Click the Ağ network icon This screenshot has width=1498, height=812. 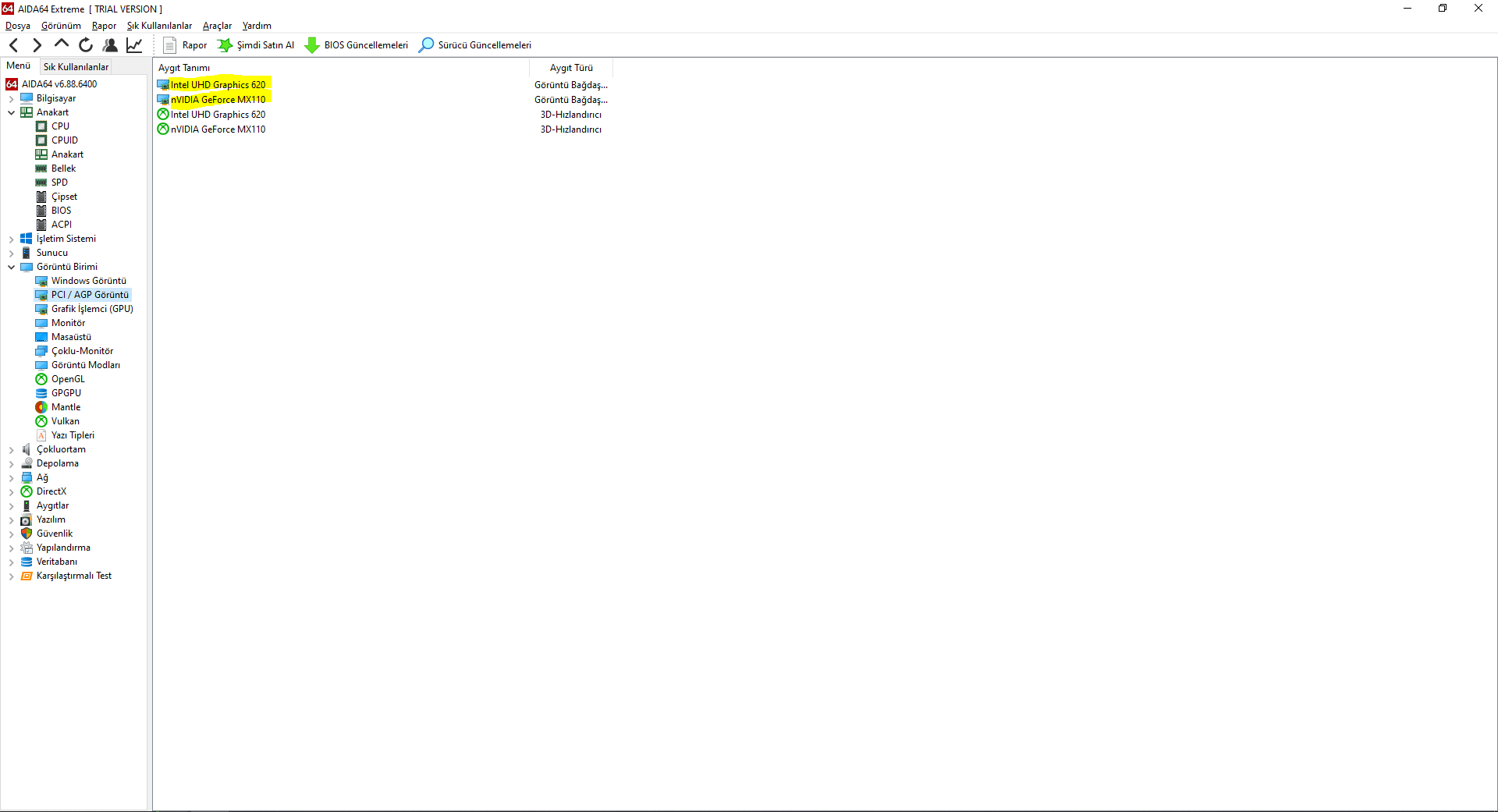tap(27, 477)
